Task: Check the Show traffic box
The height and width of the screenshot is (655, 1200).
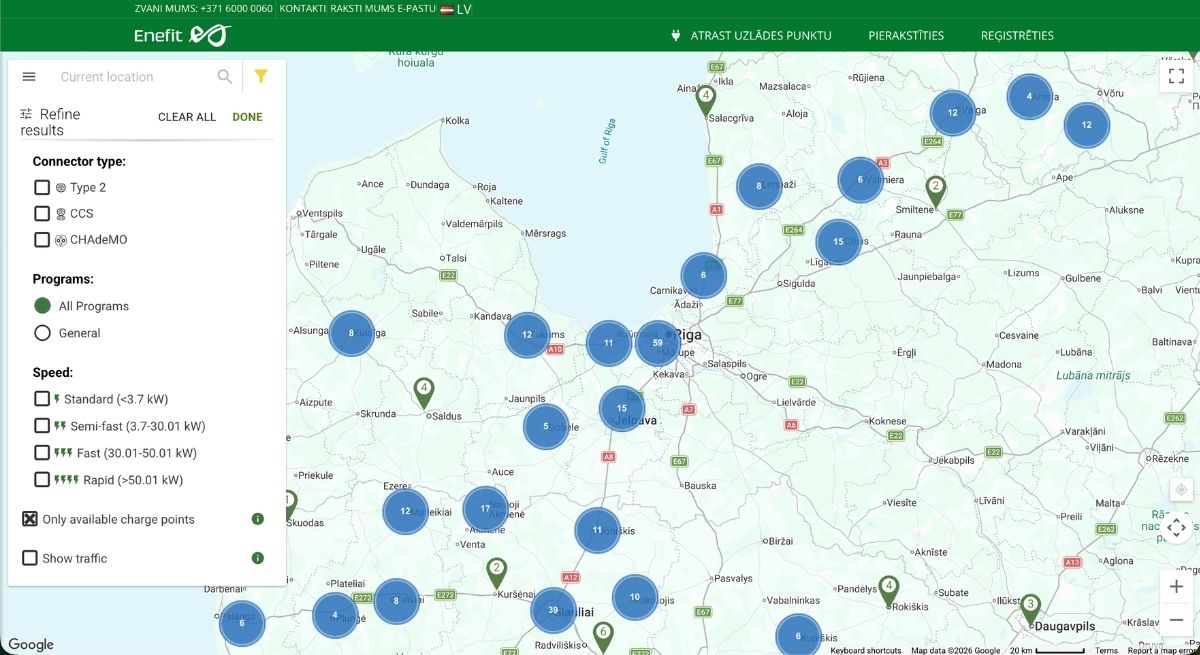Action: pyautogui.click(x=30, y=558)
